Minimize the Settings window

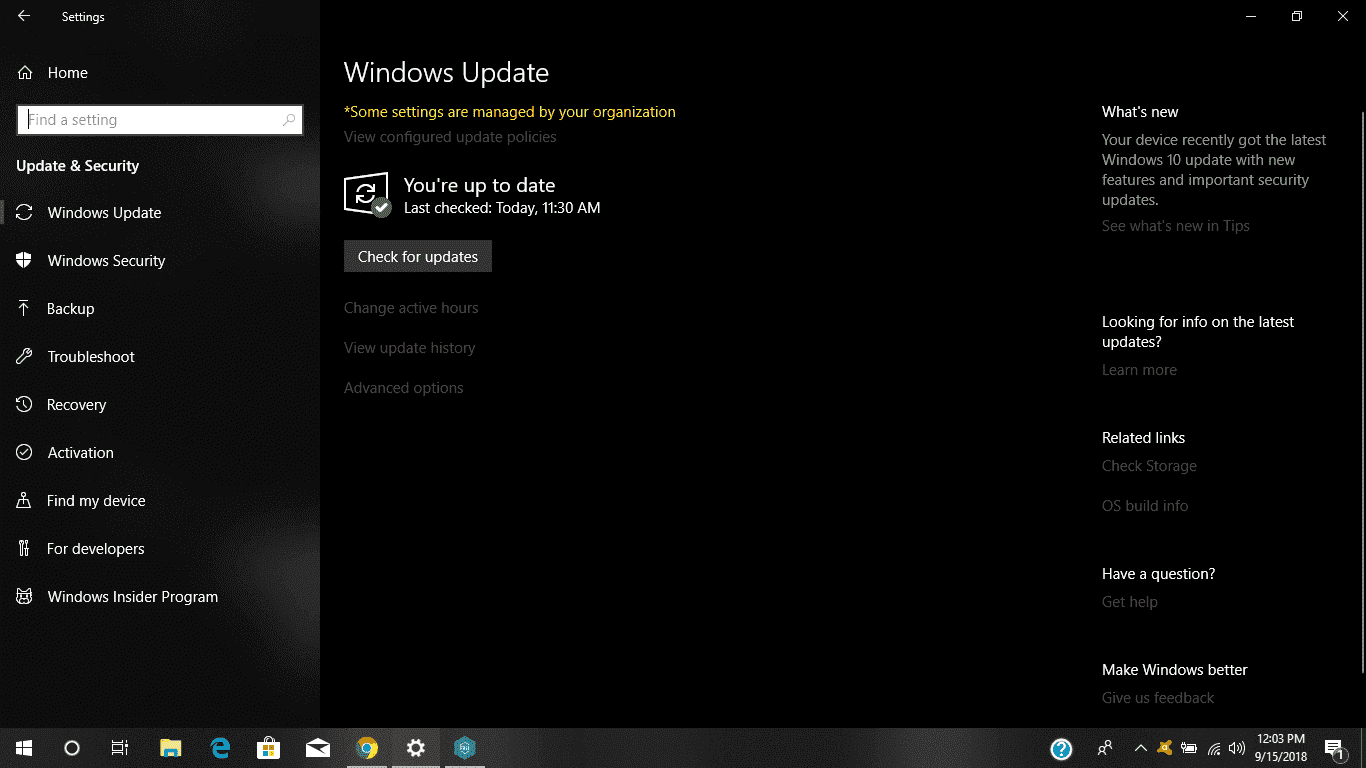[1251, 16]
